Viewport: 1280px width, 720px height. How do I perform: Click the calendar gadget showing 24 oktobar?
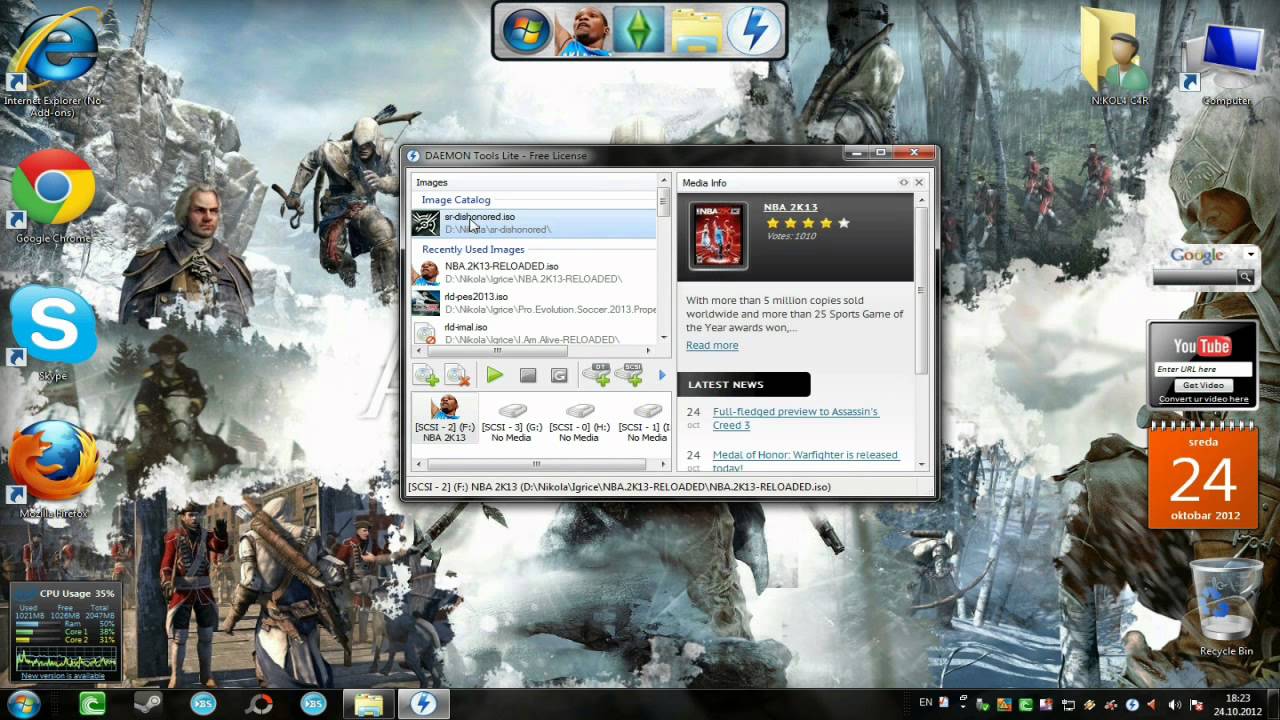(1203, 475)
